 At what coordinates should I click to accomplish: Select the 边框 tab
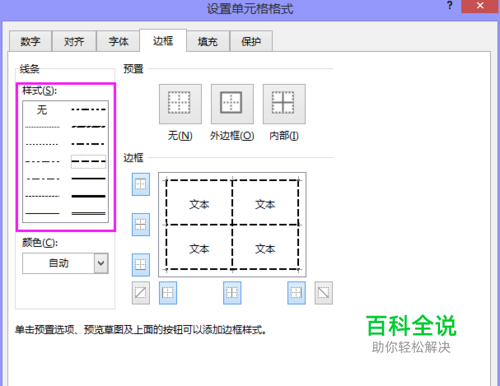(163, 41)
